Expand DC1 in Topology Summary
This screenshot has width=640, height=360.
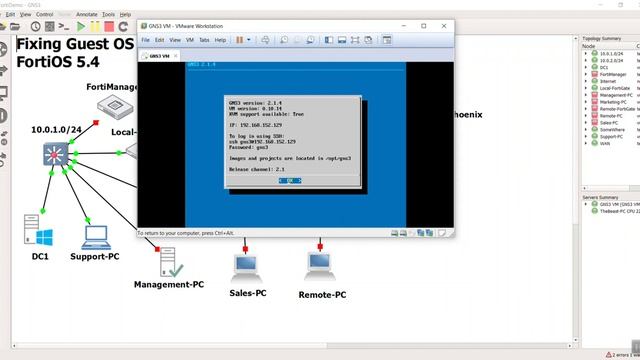click(586, 67)
